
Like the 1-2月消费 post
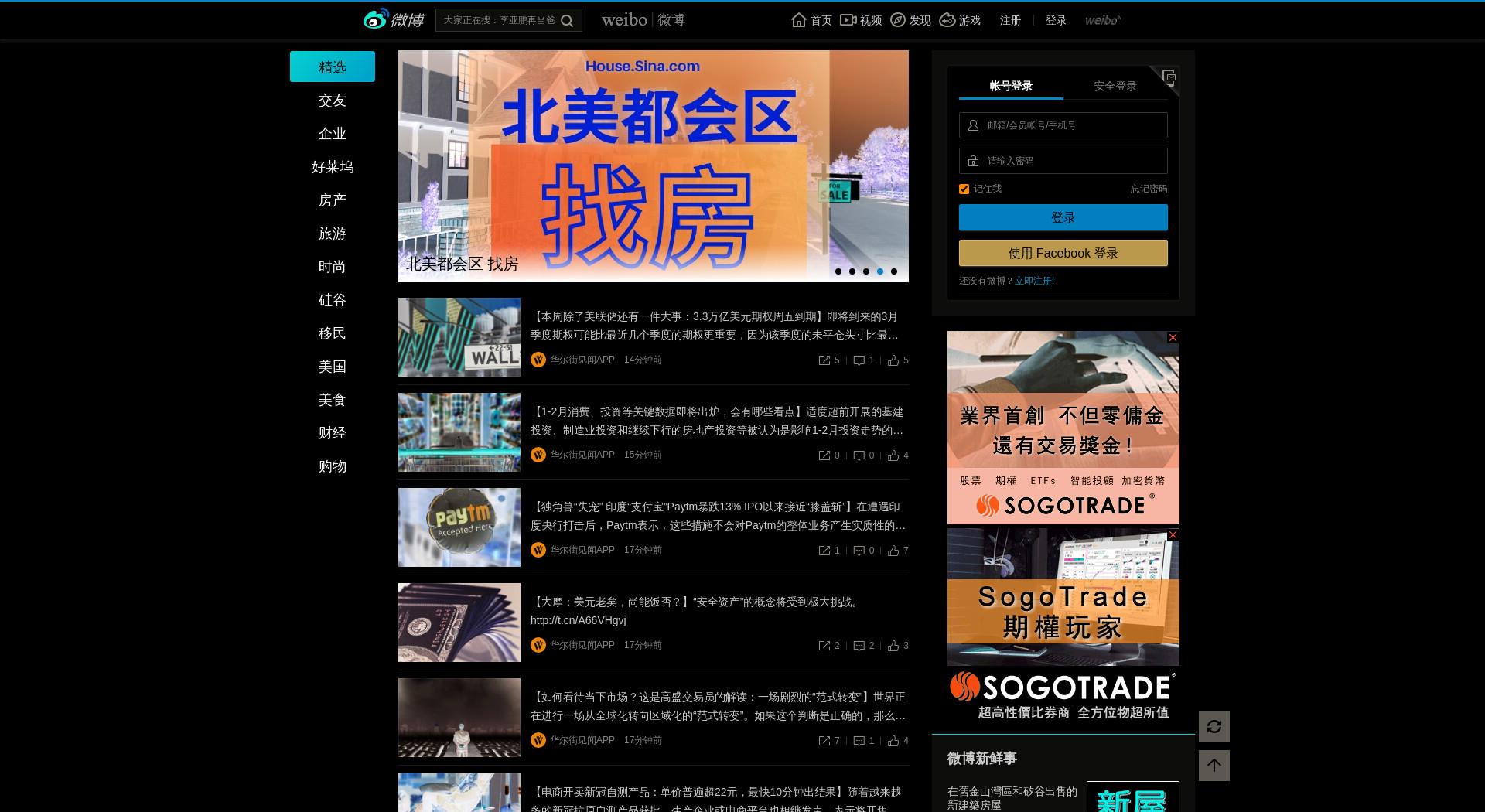(893, 455)
